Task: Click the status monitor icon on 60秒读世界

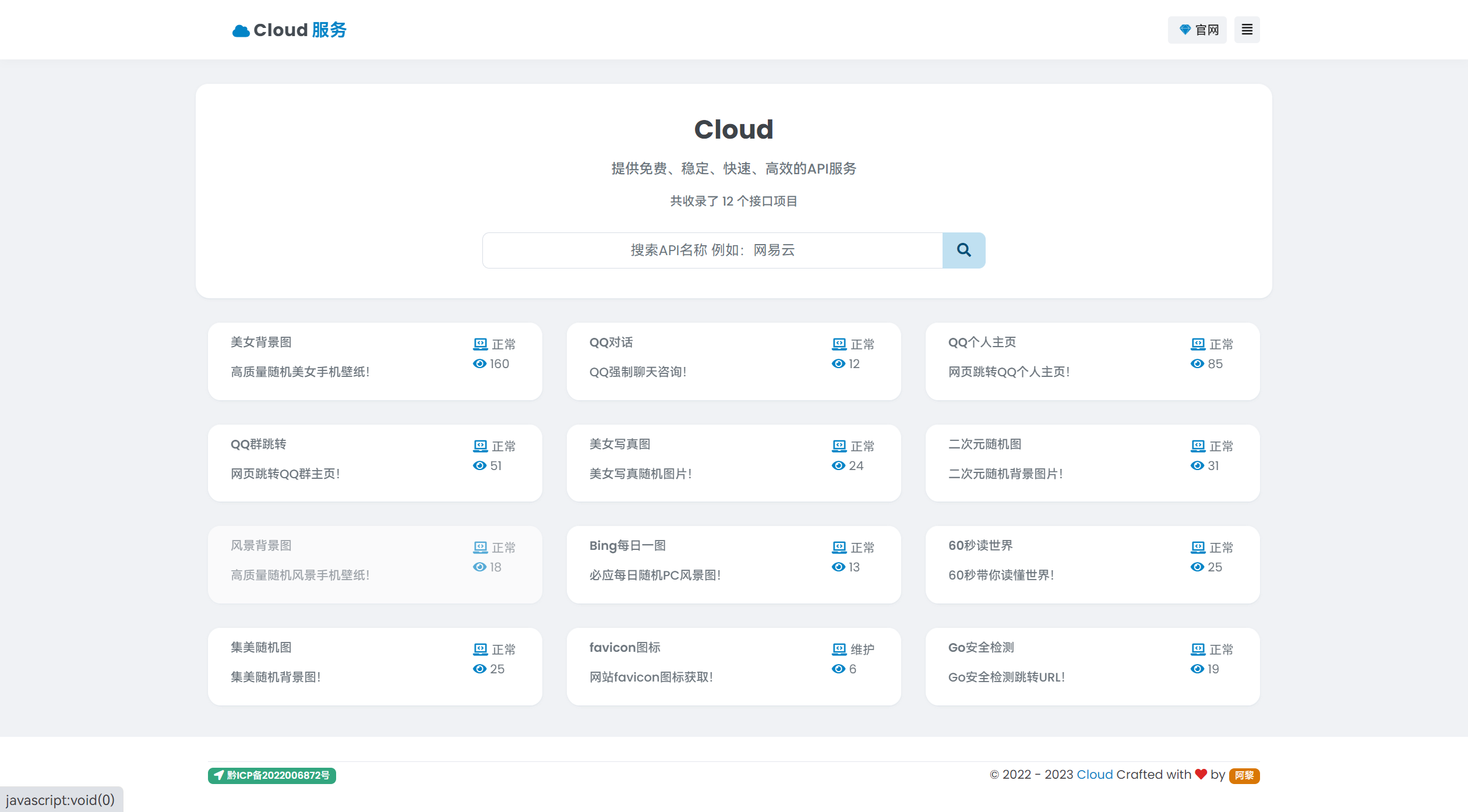Action: (x=1198, y=548)
